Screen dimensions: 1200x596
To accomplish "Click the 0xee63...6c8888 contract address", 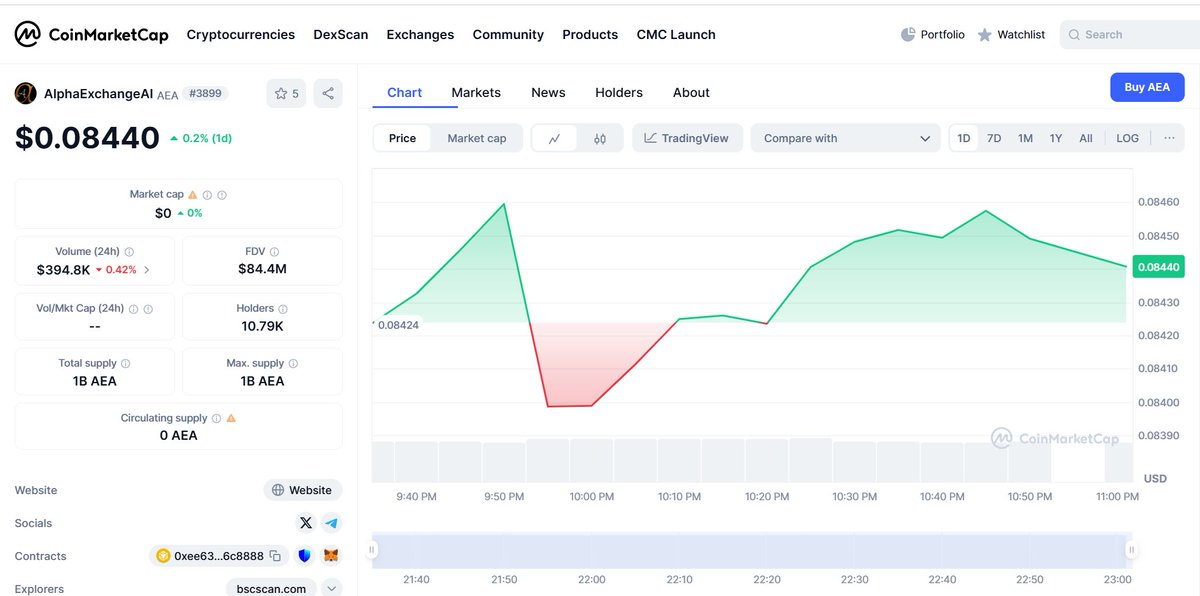I will (x=219, y=556).
